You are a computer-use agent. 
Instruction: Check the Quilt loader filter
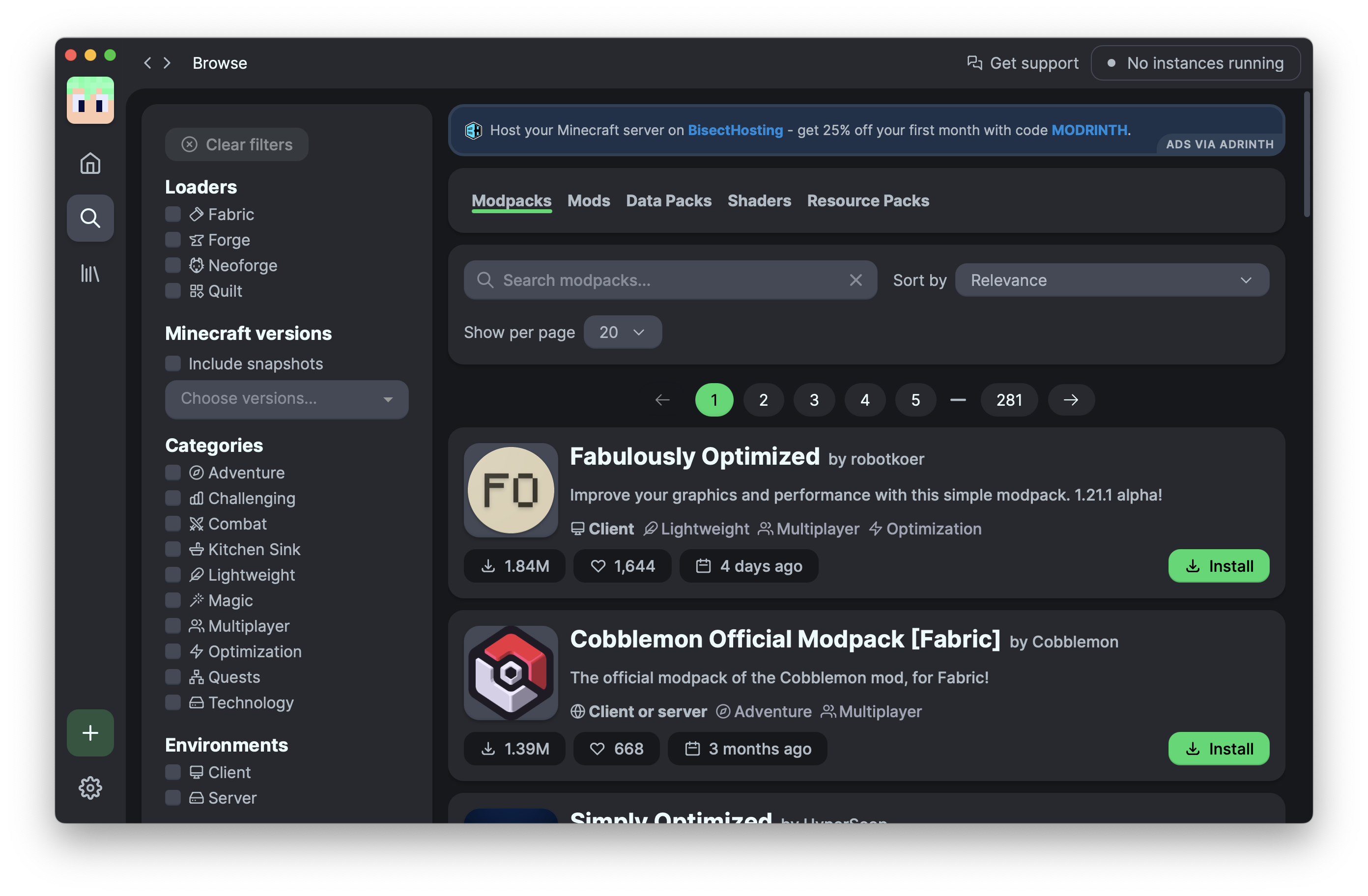click(173, 291)
